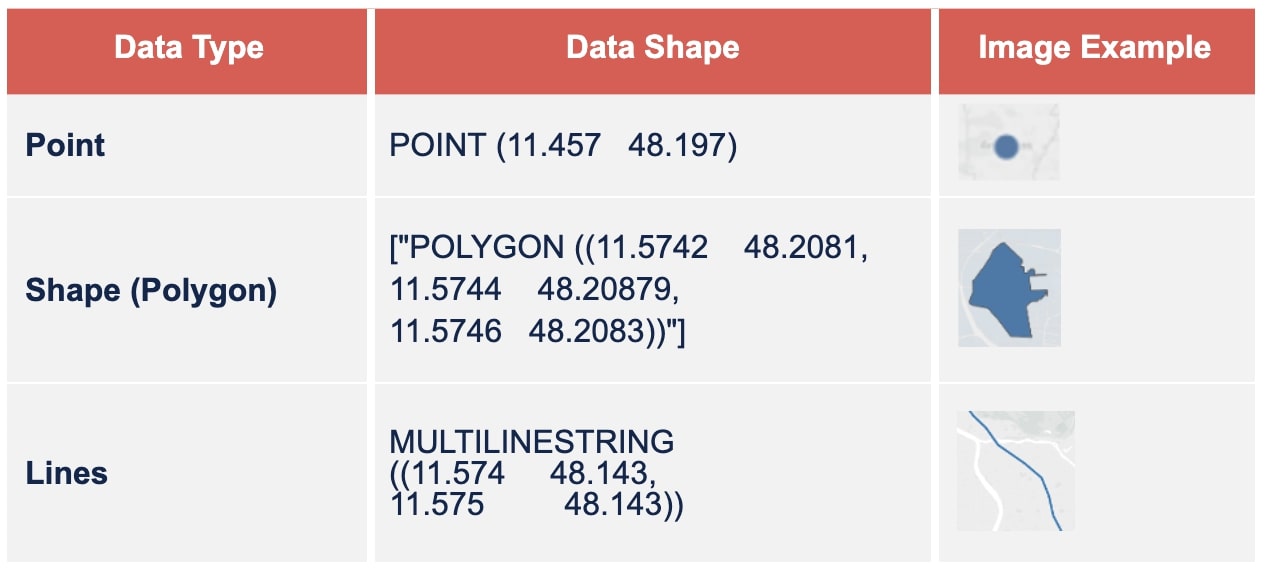Open the blue polygon shape example image

(1008, 289)
